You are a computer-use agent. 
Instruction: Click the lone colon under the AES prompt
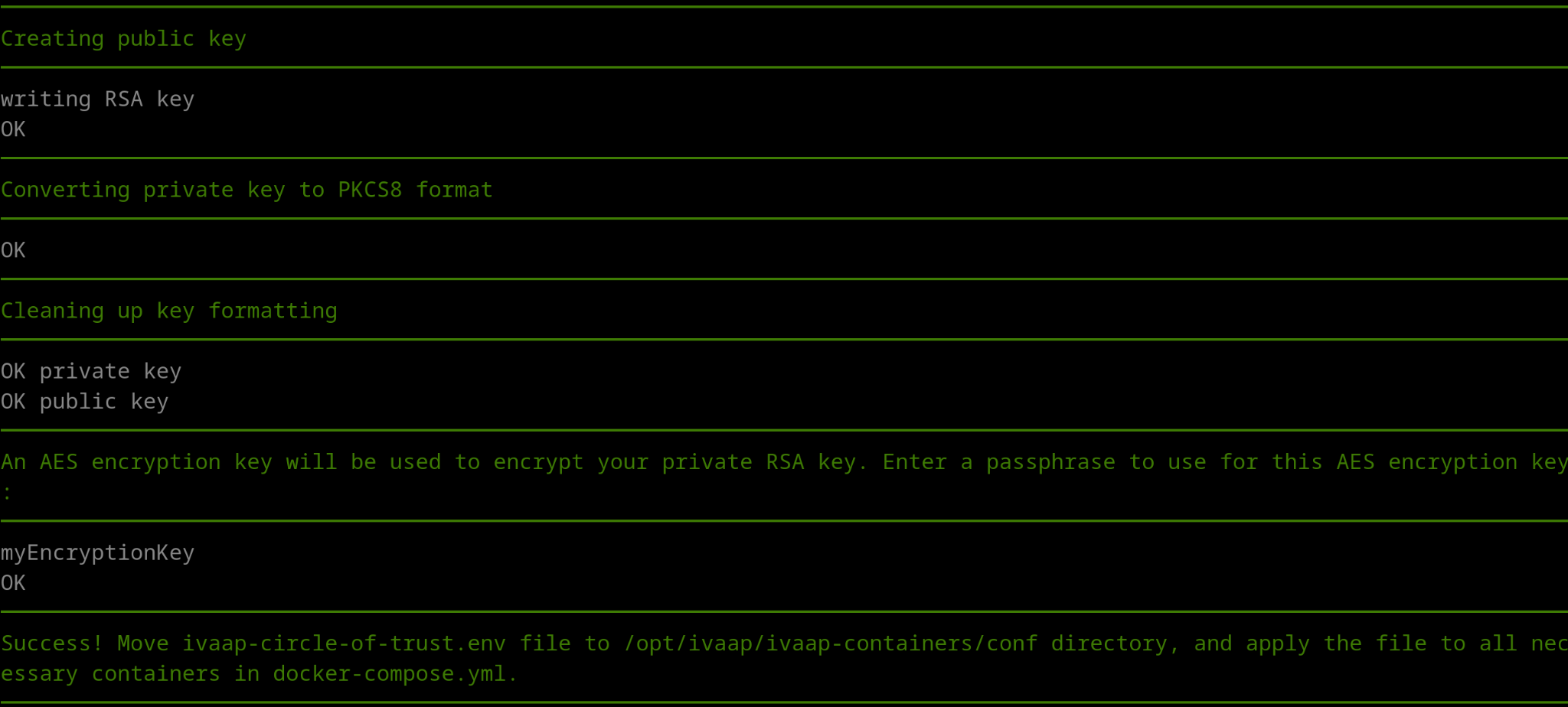click(7, 493)
